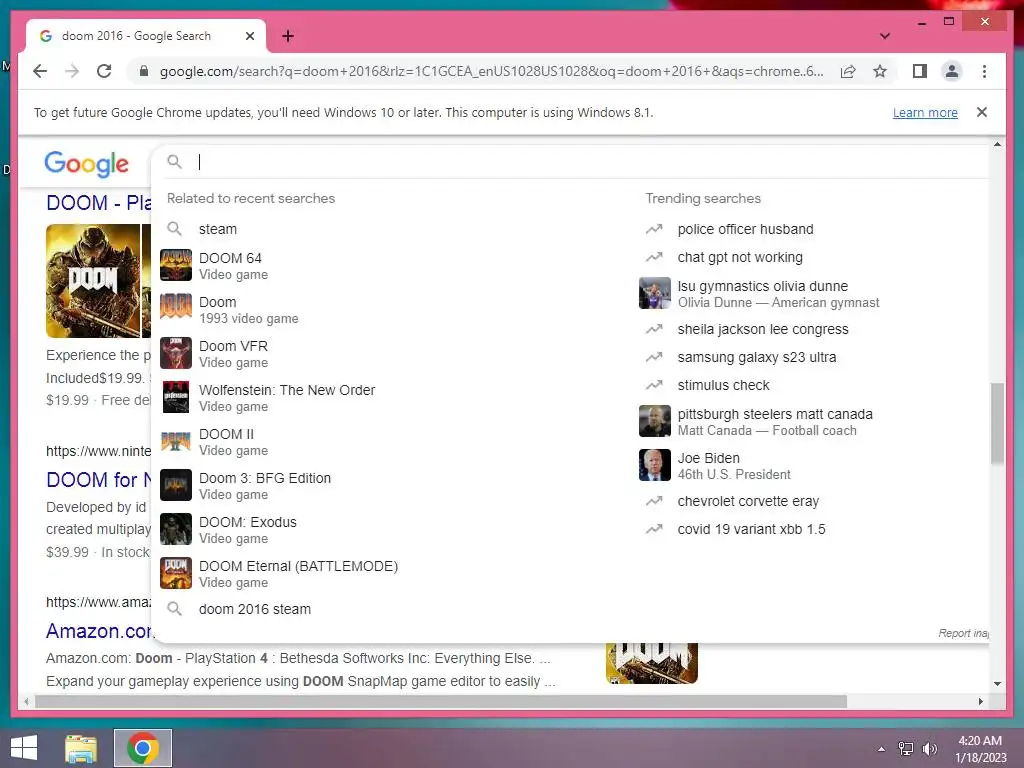Open the taskbar clock showing 4:20 AM
This screenshot has height=768, width=1024.
point(980,749)
